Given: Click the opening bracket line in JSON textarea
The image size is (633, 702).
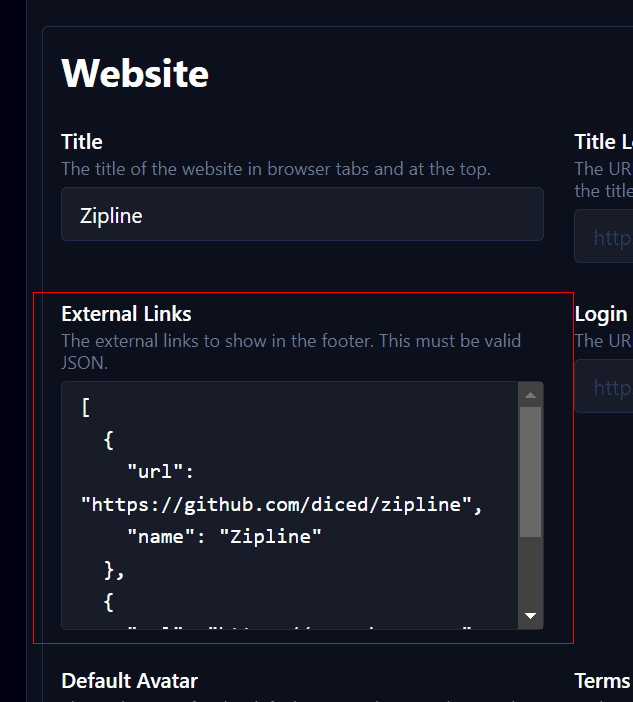Looking at the screenshot, I should click(x=86, y=407).
